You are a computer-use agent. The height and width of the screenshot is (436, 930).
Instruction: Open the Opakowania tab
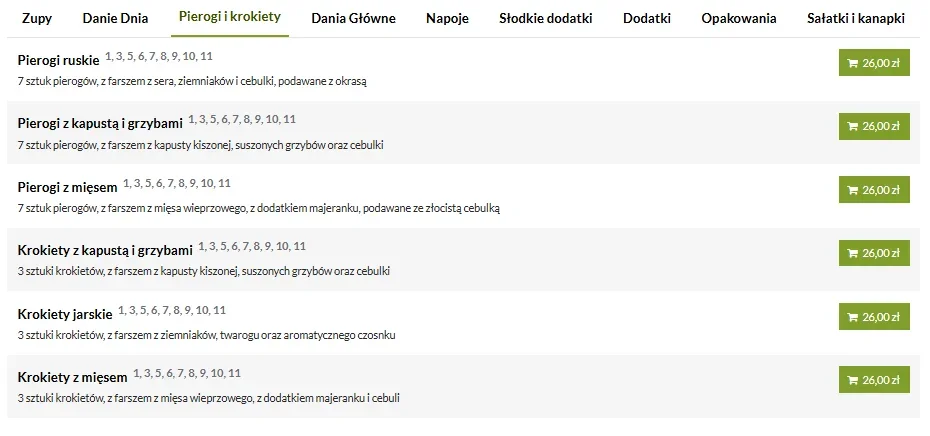click(x=739, y=18)
